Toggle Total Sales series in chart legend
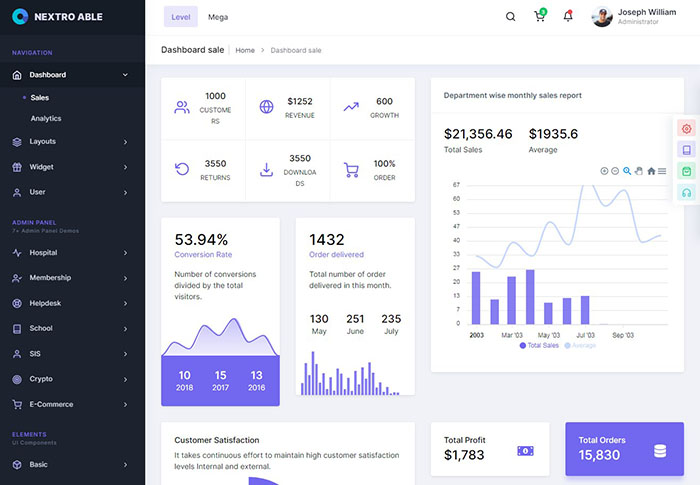Image resolution: width=700 pixels, height=485 pixels. point(539,345)
